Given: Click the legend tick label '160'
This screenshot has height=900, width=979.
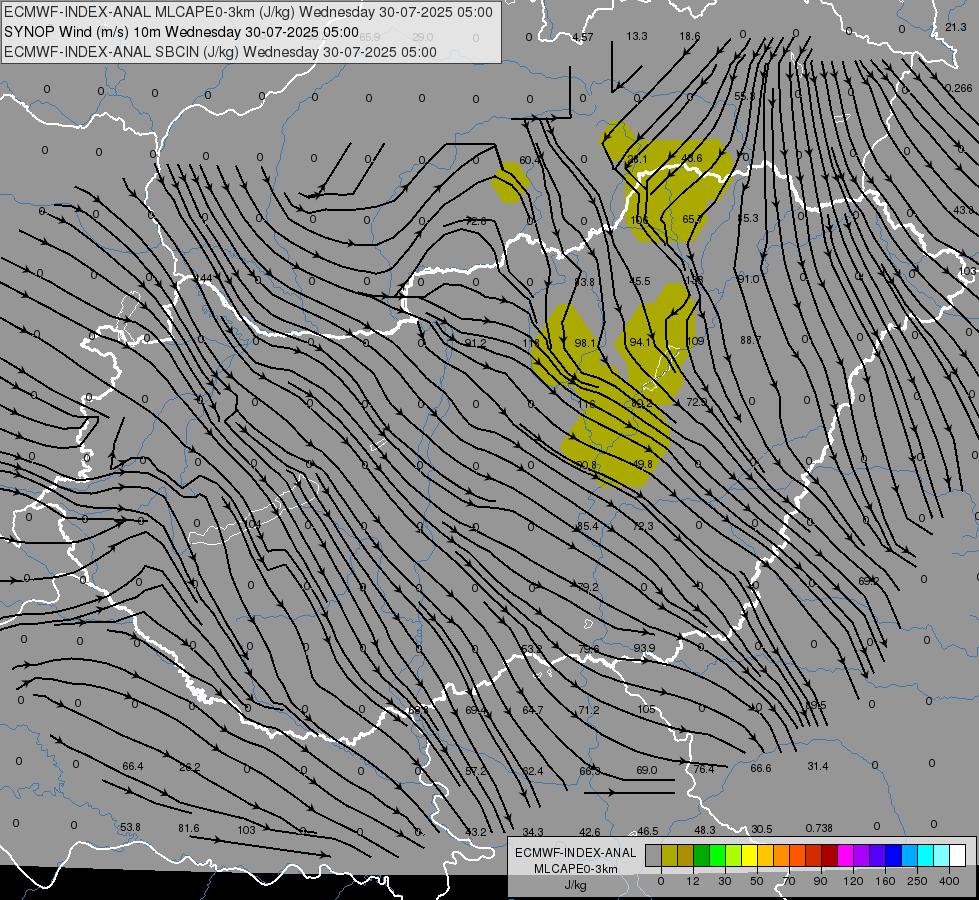Looking at the screenshot, I should point(885,881).
